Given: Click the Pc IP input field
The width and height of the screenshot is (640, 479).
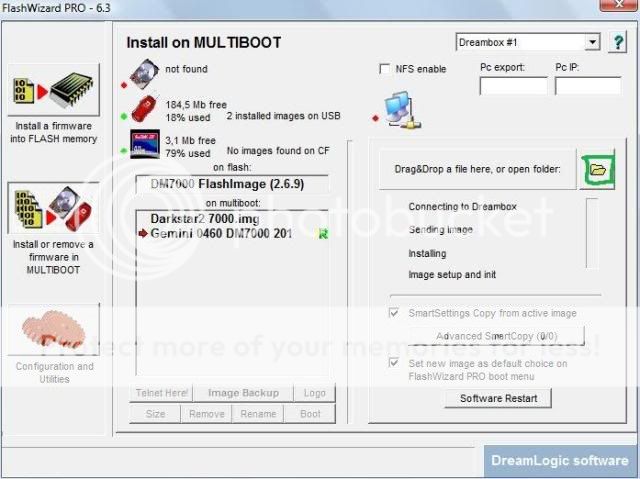Looking at the screenshot, I should click(x=588, y=86).
